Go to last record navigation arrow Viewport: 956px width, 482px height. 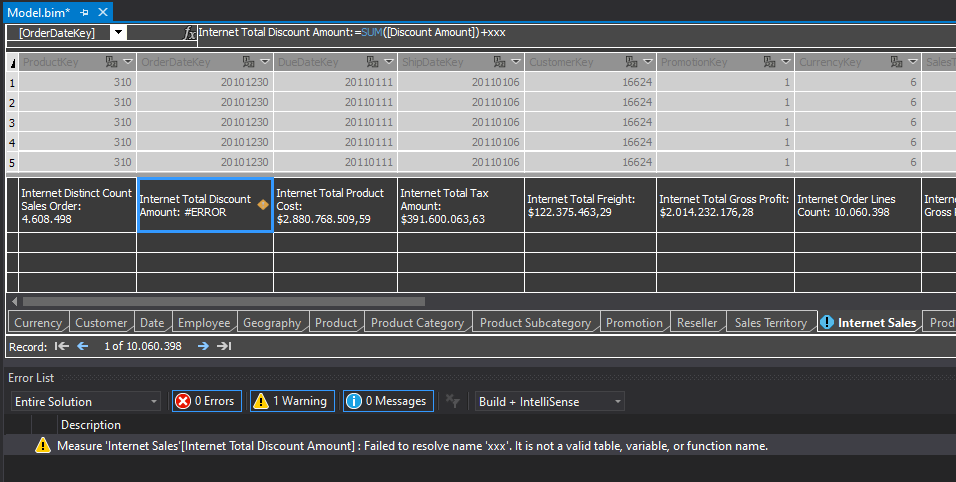(224, 346)
